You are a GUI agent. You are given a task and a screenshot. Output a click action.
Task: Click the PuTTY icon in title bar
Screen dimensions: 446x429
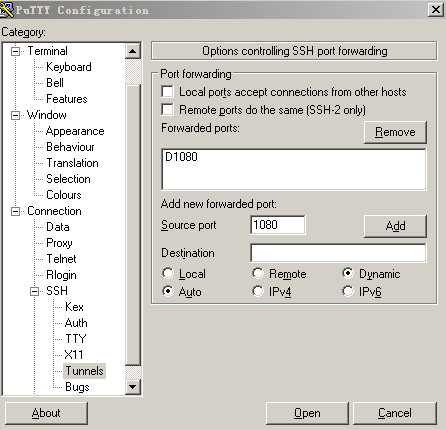click(7, 9)
